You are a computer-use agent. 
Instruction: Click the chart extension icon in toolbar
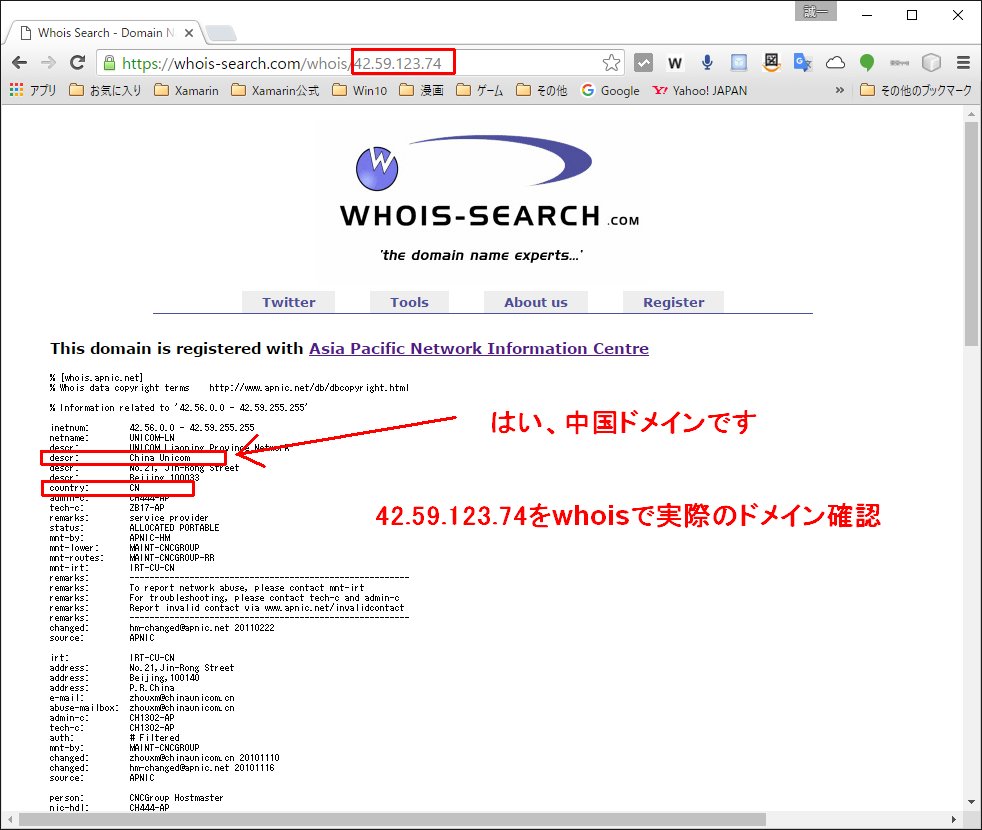point(643,63)
